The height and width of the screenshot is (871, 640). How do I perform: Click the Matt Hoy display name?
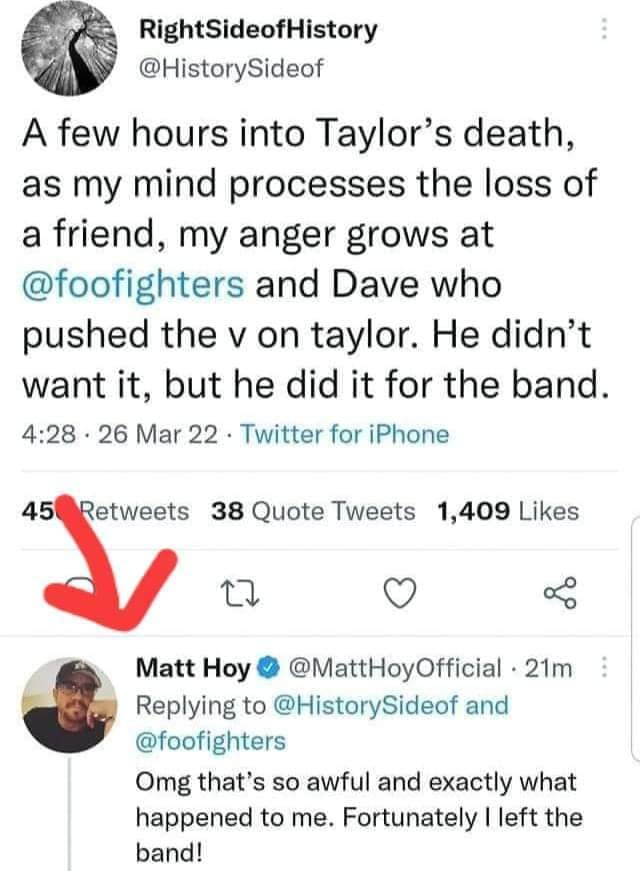pos(192,667)
